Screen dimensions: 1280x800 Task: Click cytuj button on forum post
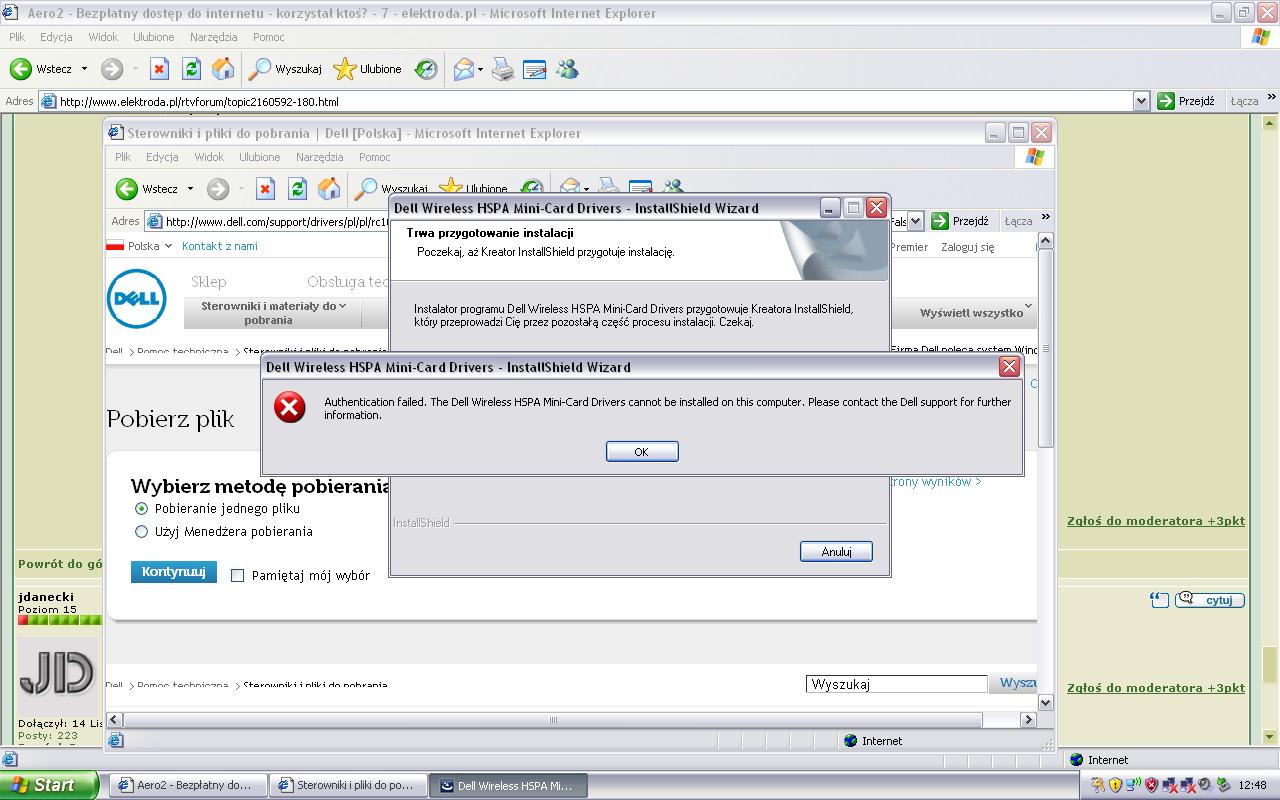(1210, 600)
